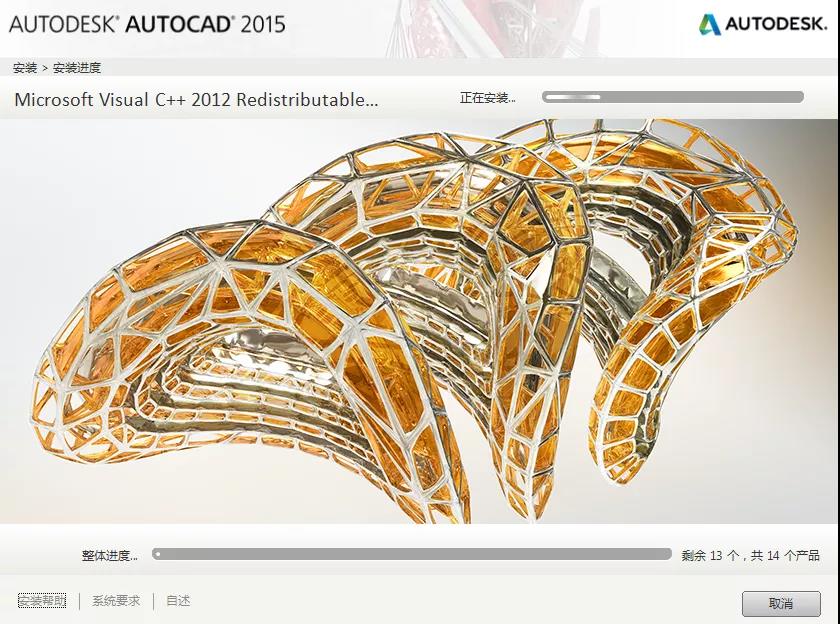Open the 系统要求 system requirements link
Image resolution: width=840 pixels, height=624 pixels.
116,601
